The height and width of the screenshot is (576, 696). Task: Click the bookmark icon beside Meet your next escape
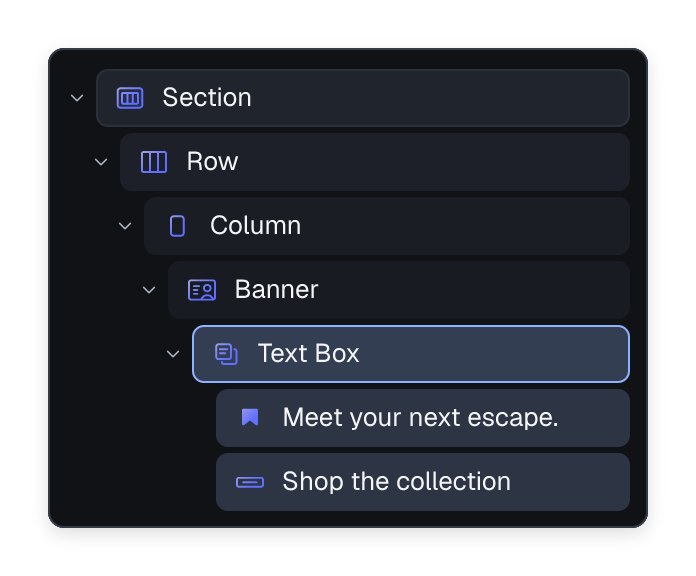[x=250, y=418]
